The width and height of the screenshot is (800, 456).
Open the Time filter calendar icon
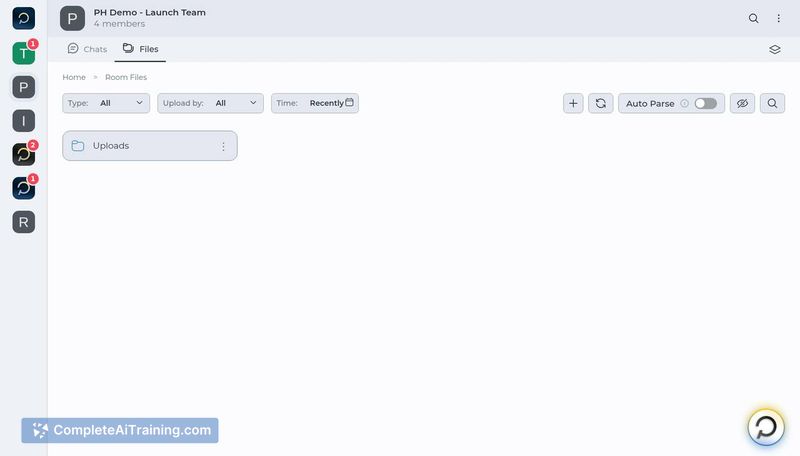349,103
